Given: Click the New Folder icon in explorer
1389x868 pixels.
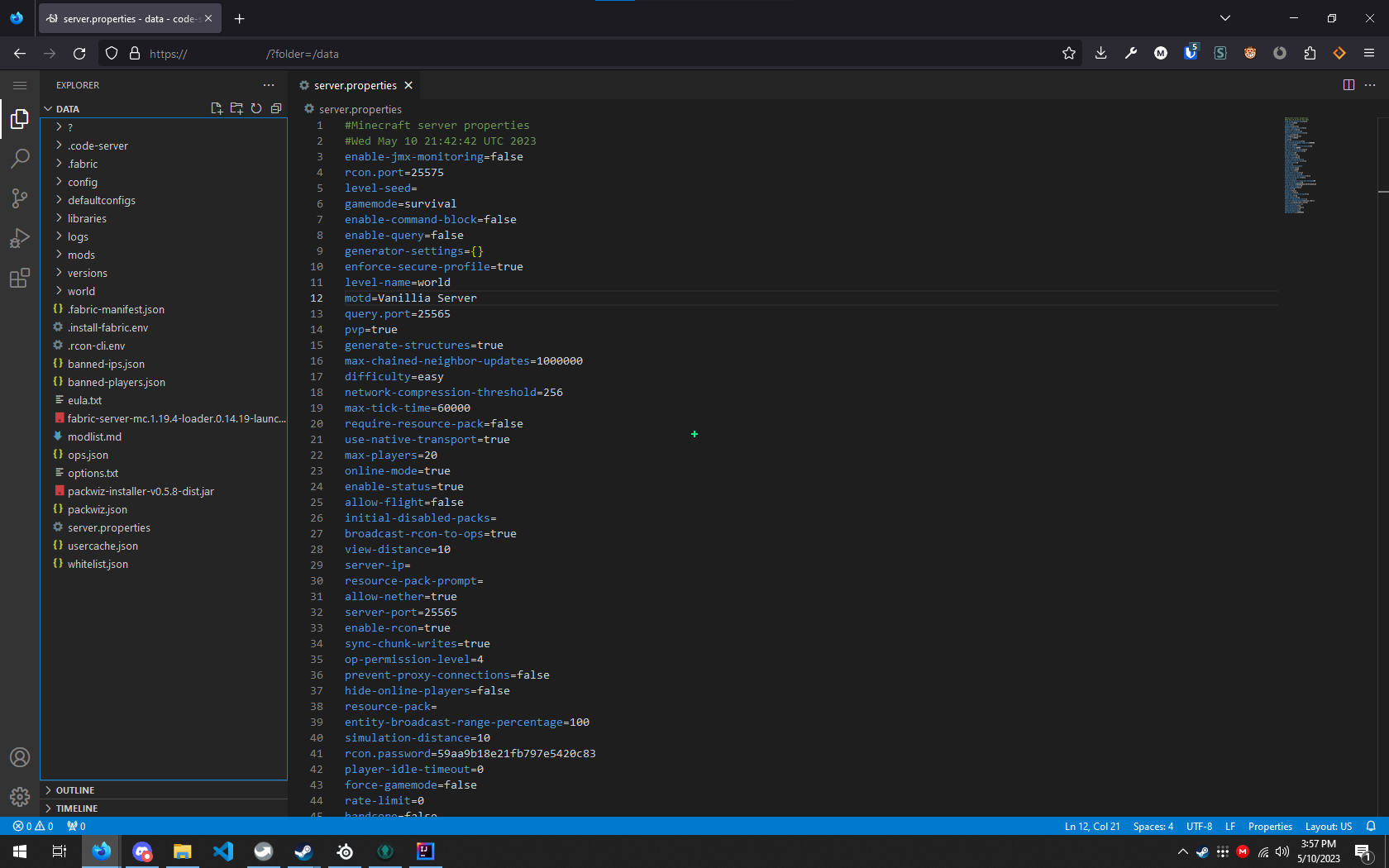Looking at the screenshot, I should (236, 108).
